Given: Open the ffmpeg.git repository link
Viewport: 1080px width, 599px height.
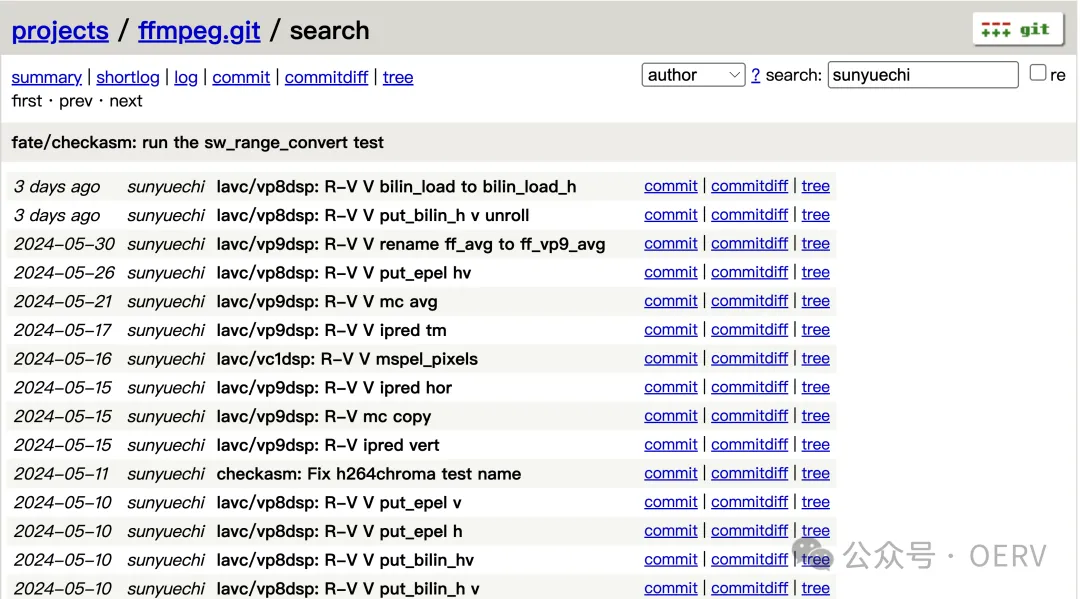Looking at the screenshot, I should pyautogui.click(x=199, y=31).
